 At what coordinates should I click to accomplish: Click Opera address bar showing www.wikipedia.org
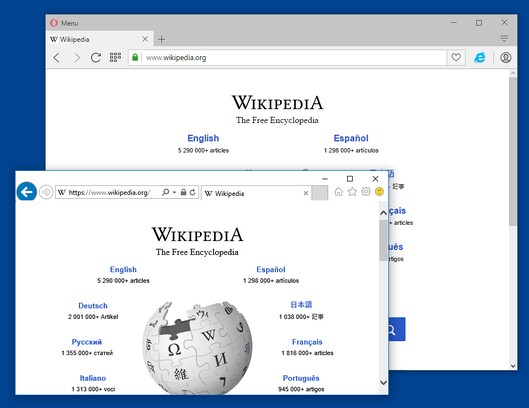[x=287, y=58]
